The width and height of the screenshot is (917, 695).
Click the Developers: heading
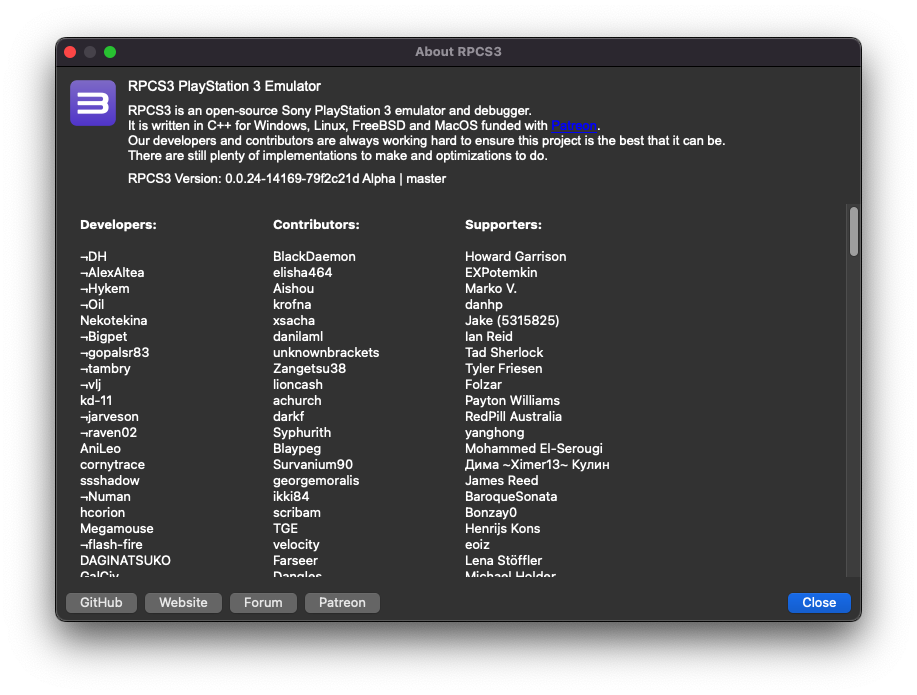[118, 225]
